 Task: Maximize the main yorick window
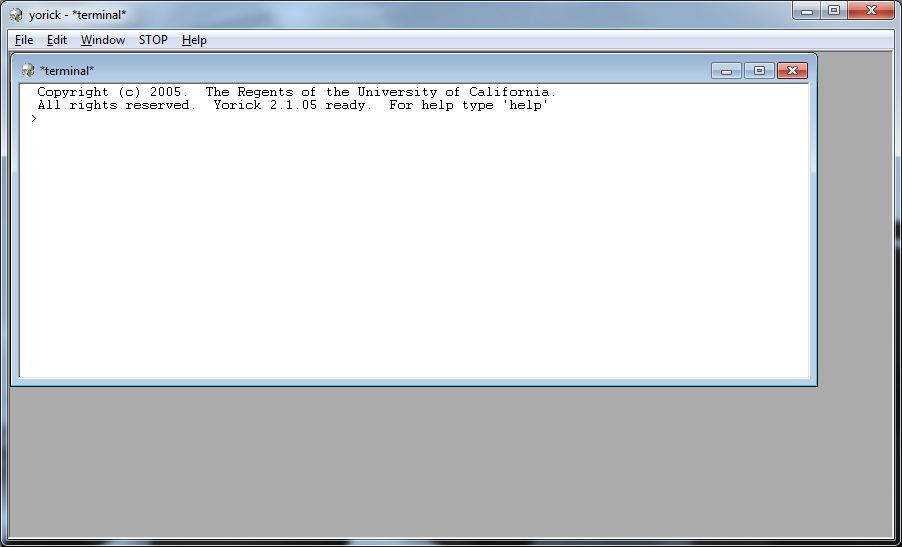(833, 11)
